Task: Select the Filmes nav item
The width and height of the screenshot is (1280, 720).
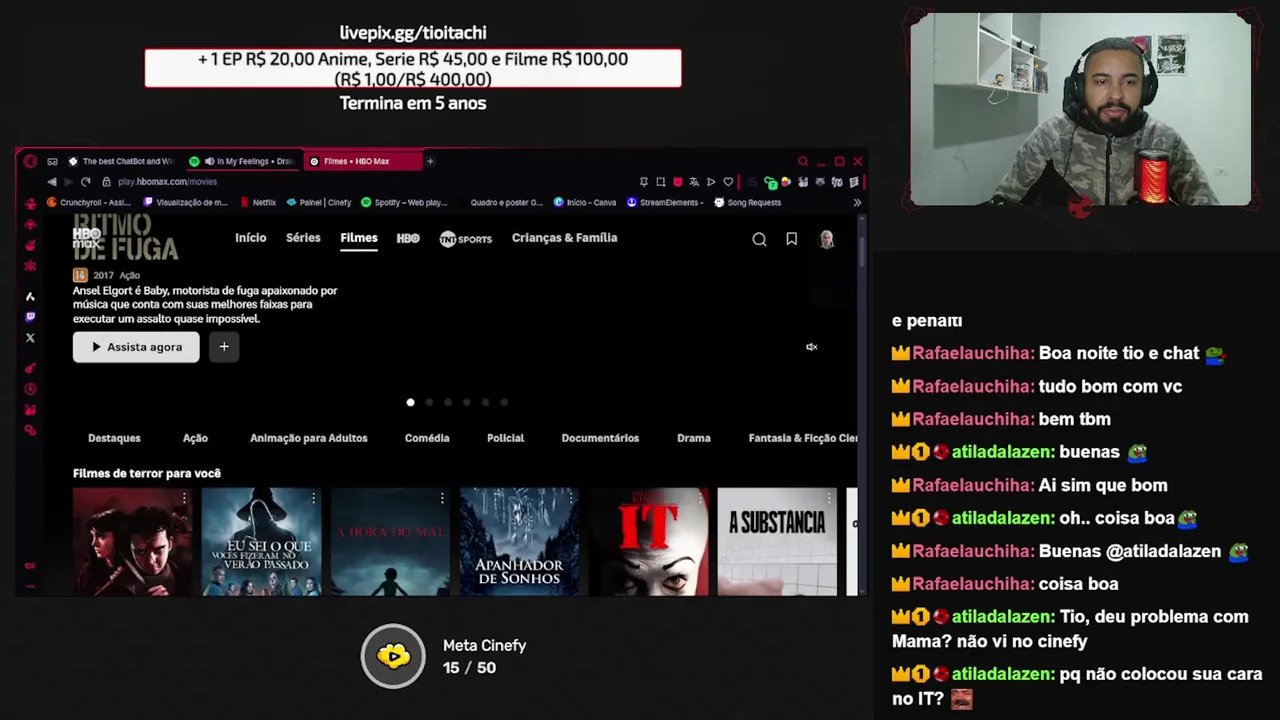Action: (x=359, y=238)
